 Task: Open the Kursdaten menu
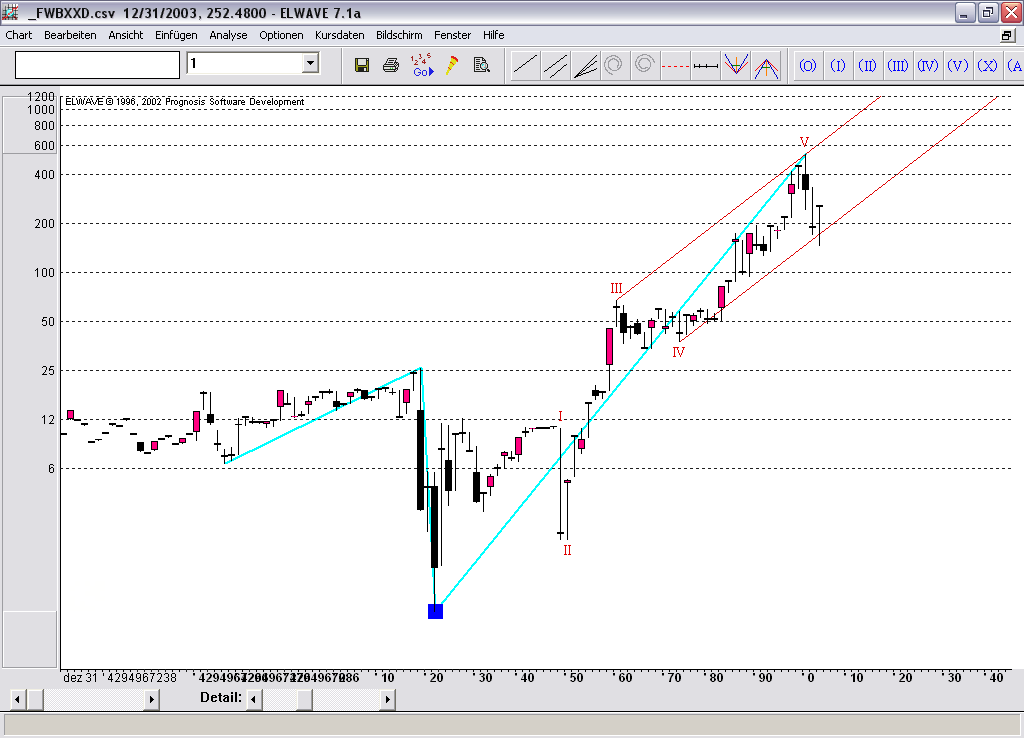coord(339,34)
